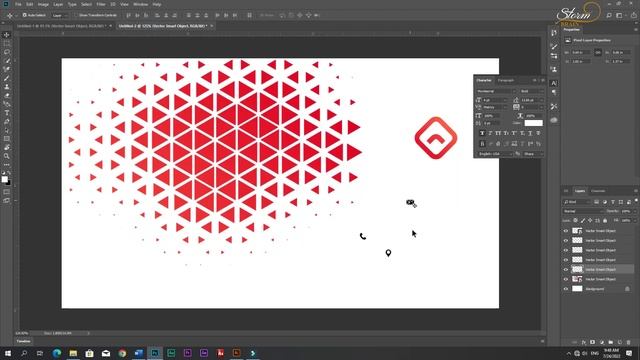Open Google Chrome from the taskbar

[x=122, y=353]
